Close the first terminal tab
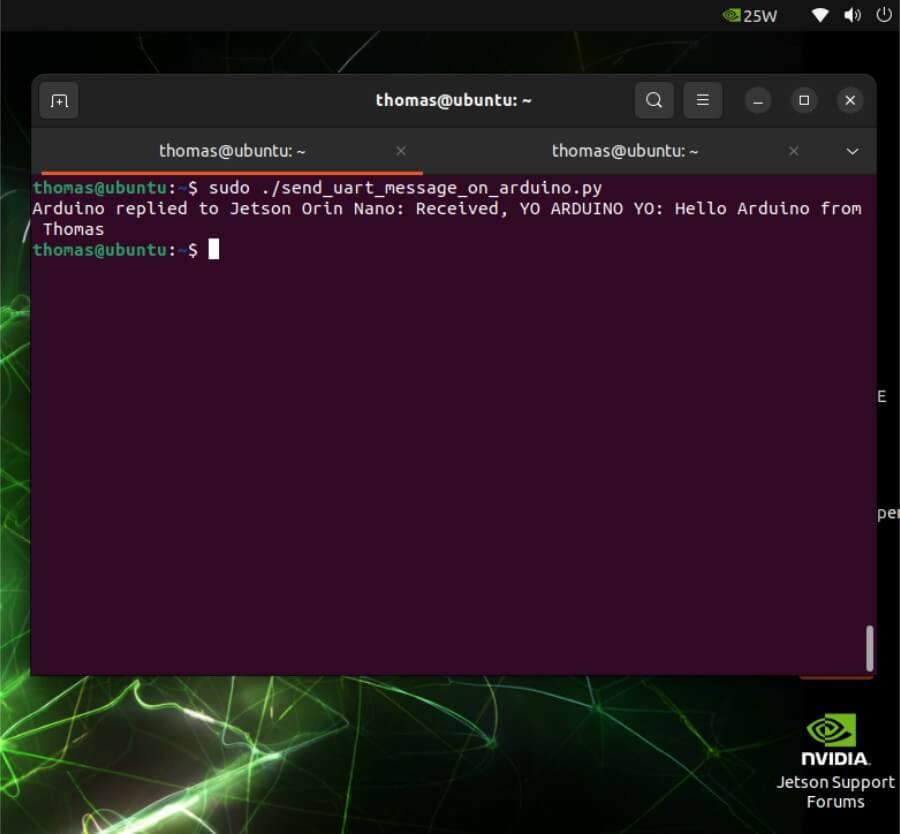900x834 pixels. click(x=401, y=151)
